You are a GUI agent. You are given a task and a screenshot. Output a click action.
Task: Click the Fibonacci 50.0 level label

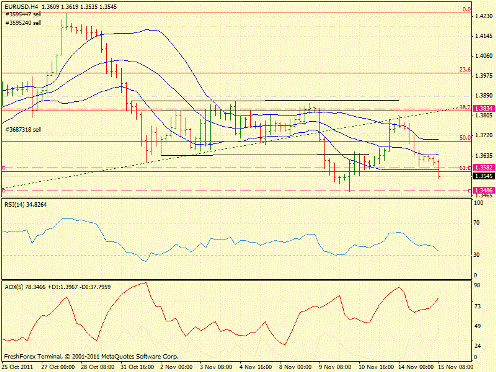[465, 137]
